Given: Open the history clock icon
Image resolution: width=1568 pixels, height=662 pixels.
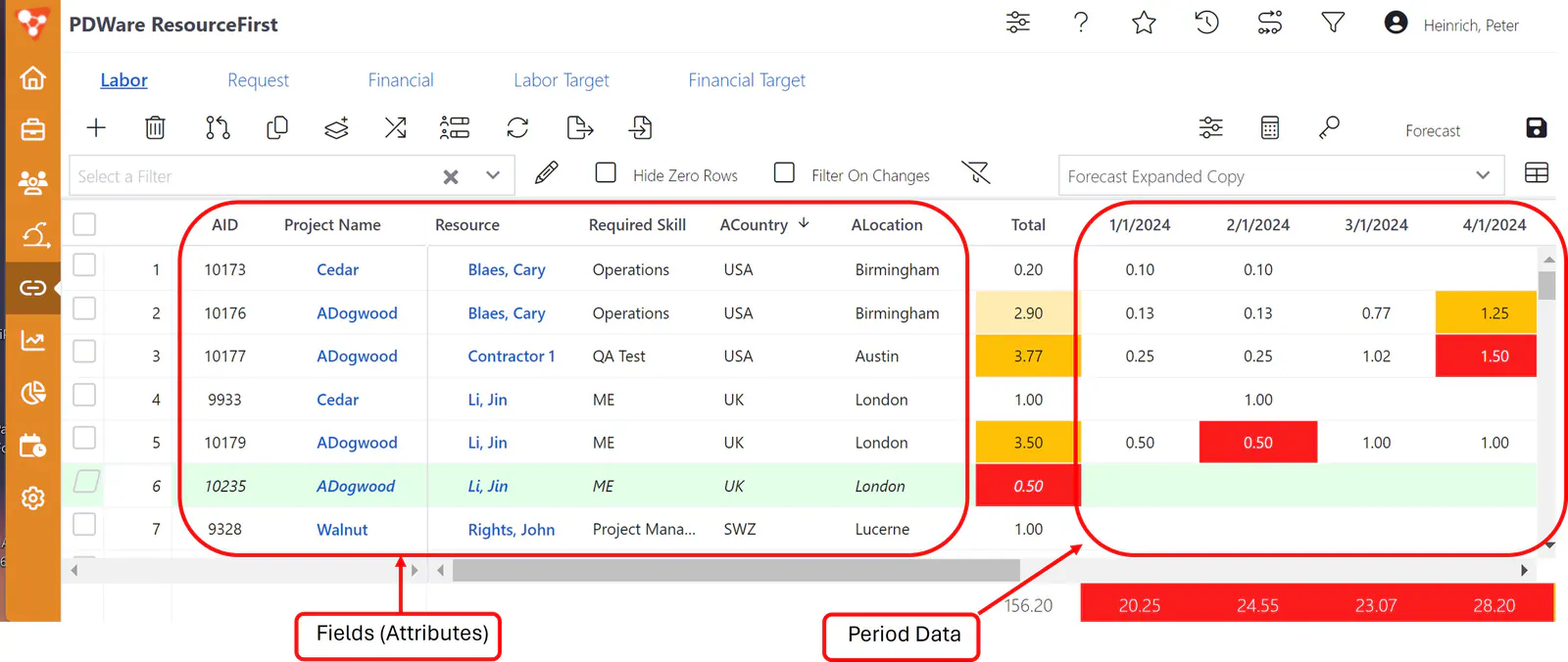Looking at the screenshot, I should tap(1206, 23).
